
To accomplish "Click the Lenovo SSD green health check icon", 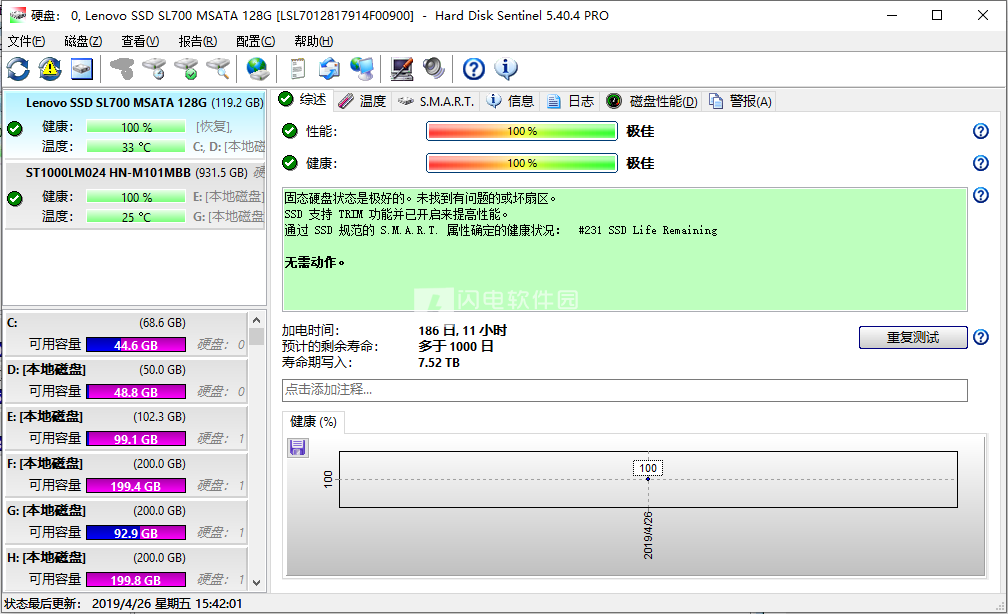I will pos(15,129).
